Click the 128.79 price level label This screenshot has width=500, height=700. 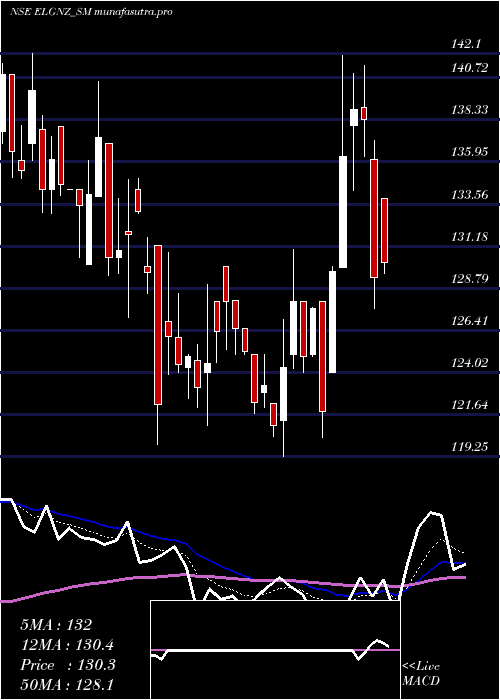click(x=470, y=279)
